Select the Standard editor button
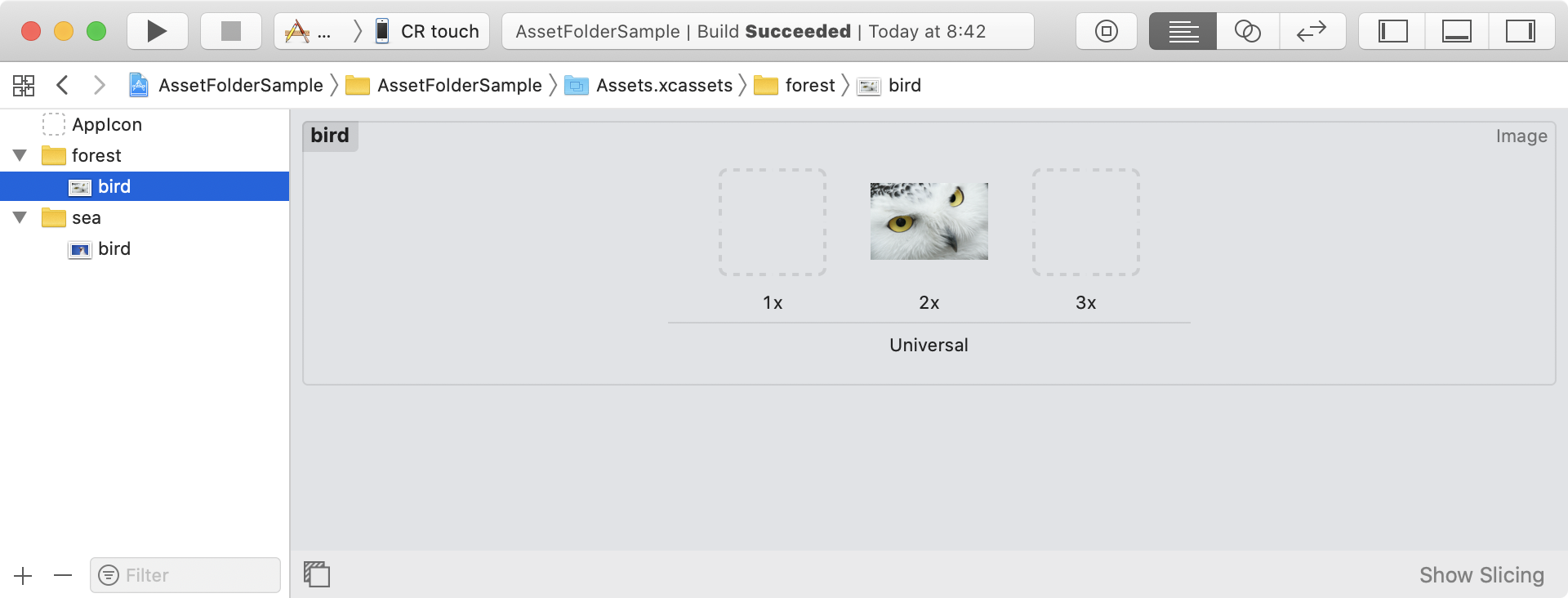 point(1183,32)
